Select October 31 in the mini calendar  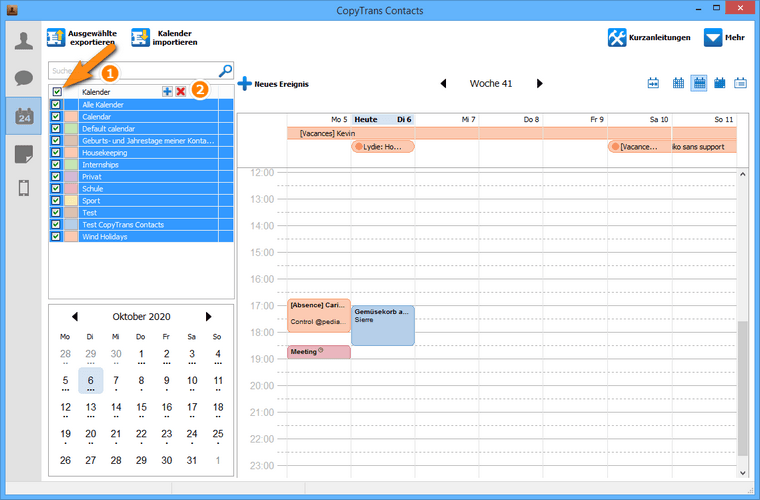click(x=192, y=460)
